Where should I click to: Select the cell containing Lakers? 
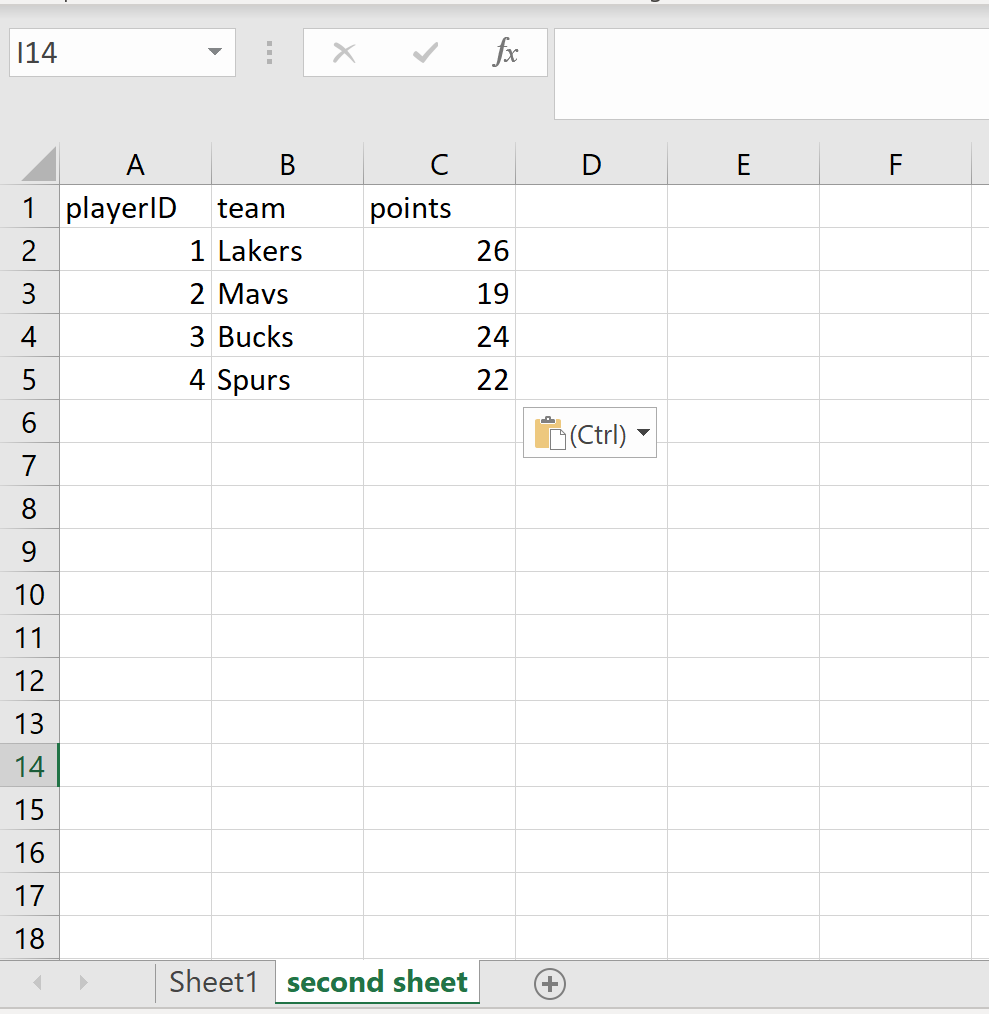(287, 250)
